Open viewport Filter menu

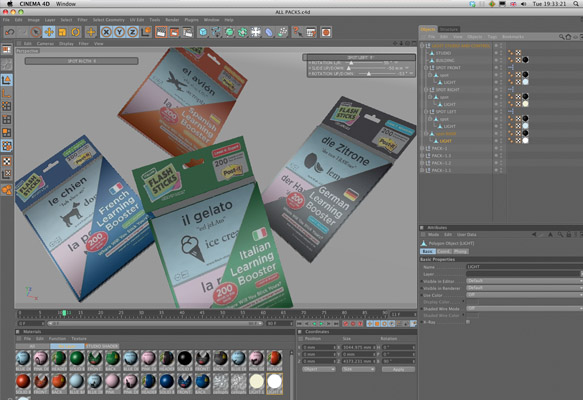(x=83, y=43)
